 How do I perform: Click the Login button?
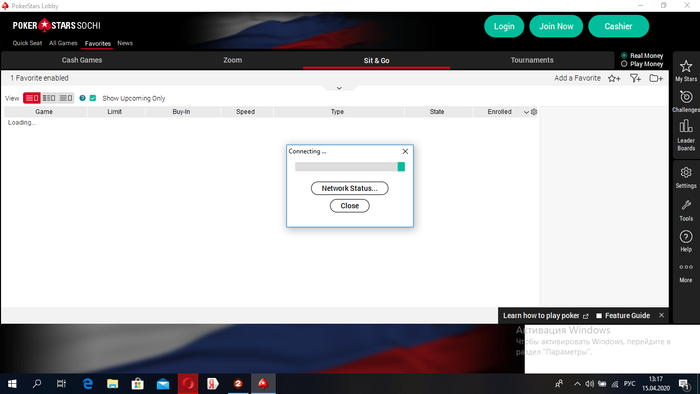[x=504, y=26]
